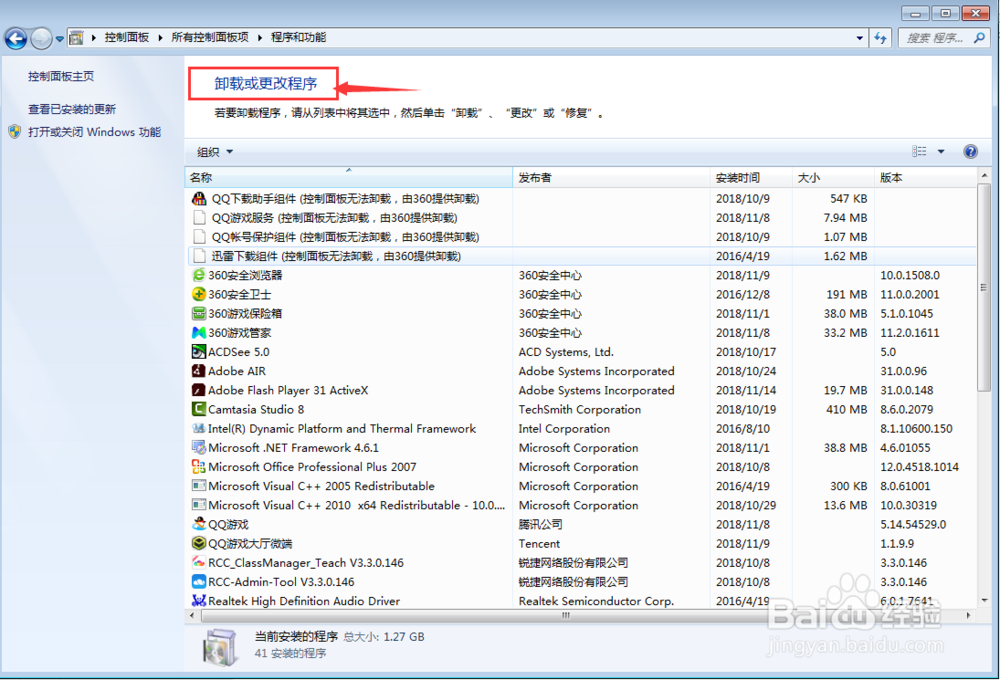The height and width of the screenshot is (680, 1000).
Task: Click size 410 MB cell
Action: point(846,410)
